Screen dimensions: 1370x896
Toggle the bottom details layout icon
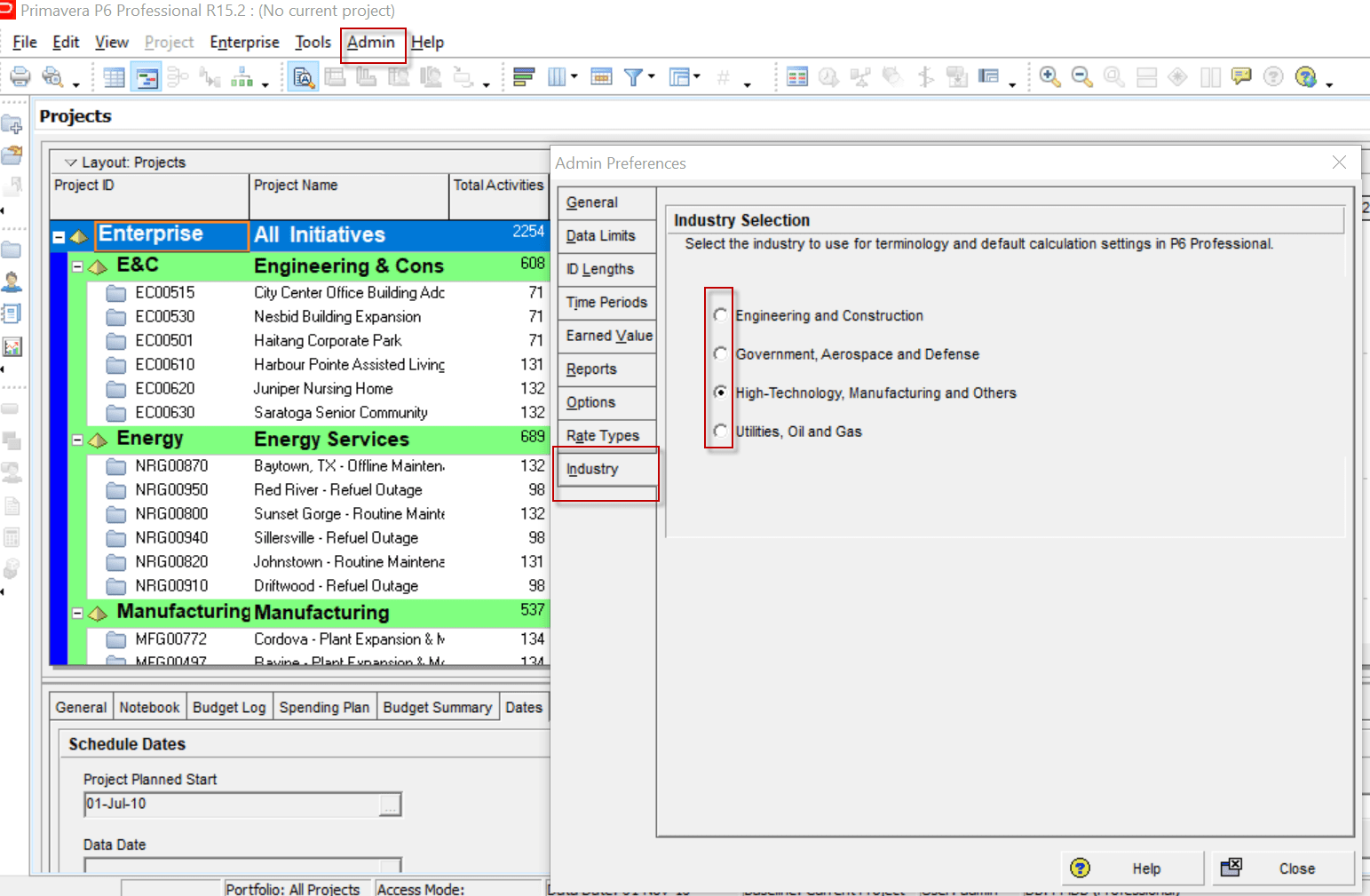tap(304, 77)
